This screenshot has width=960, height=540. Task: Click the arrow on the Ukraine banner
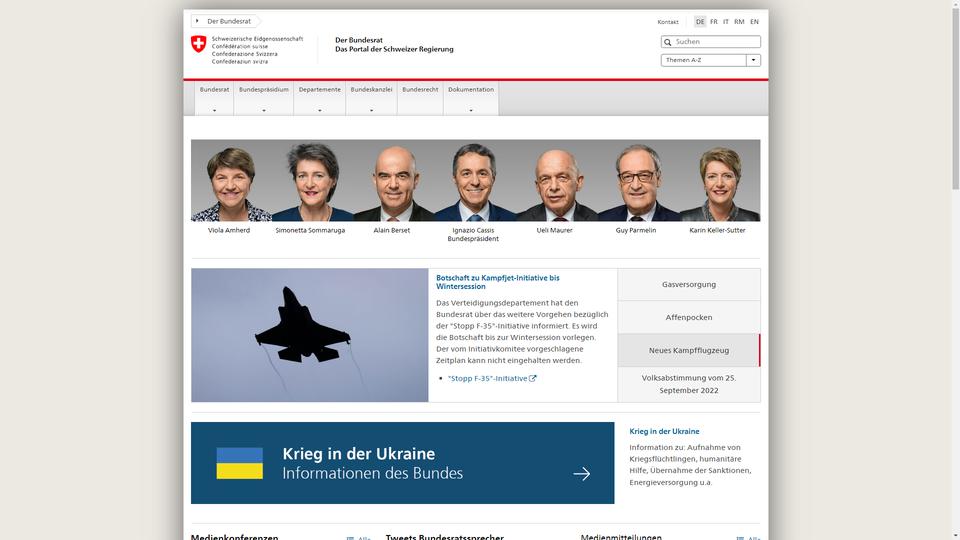pyautogui.click(x=582, y=473)
